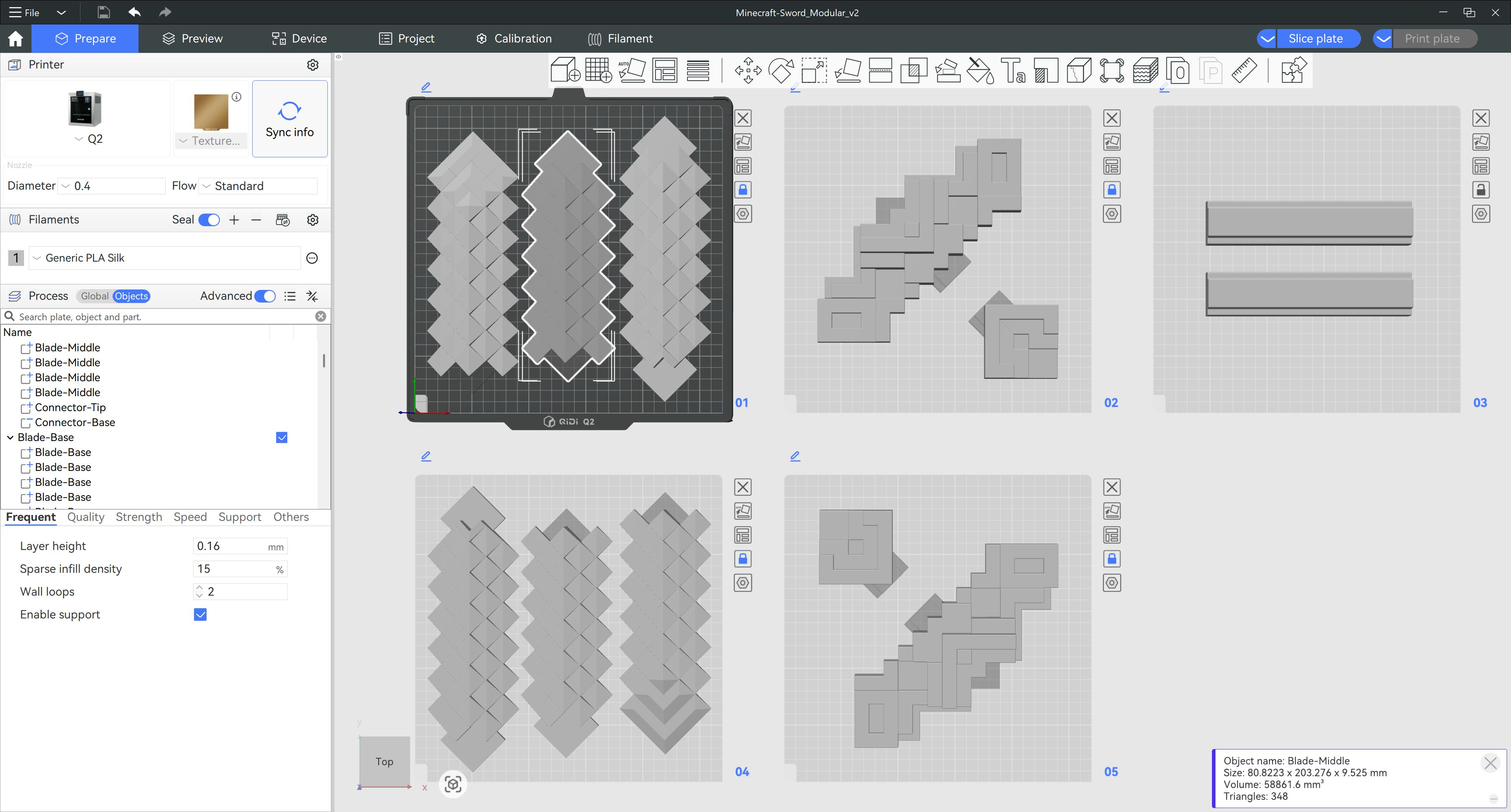Screen dimensions: 1511x812
Task: Click the Add model cube icon
Action: (x=565, y=70)
